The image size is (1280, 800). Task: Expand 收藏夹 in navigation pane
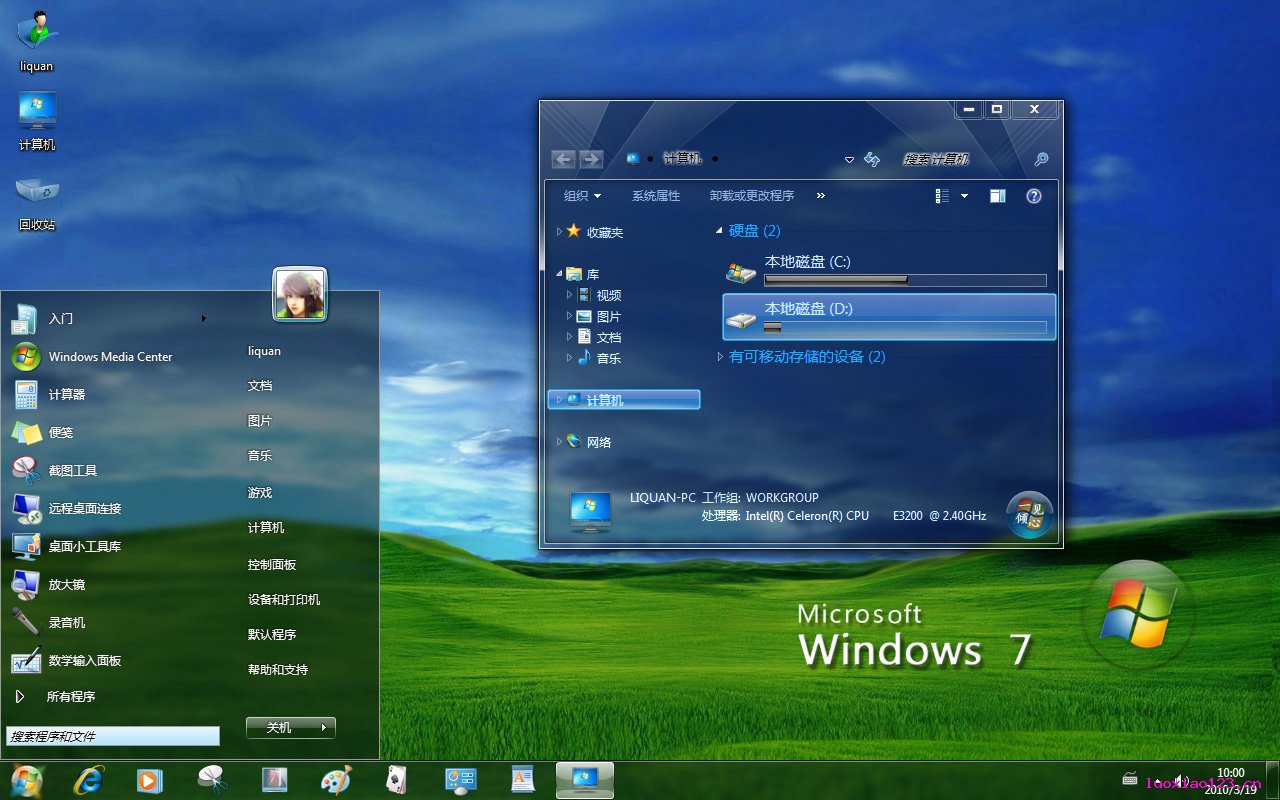[559, 231]
